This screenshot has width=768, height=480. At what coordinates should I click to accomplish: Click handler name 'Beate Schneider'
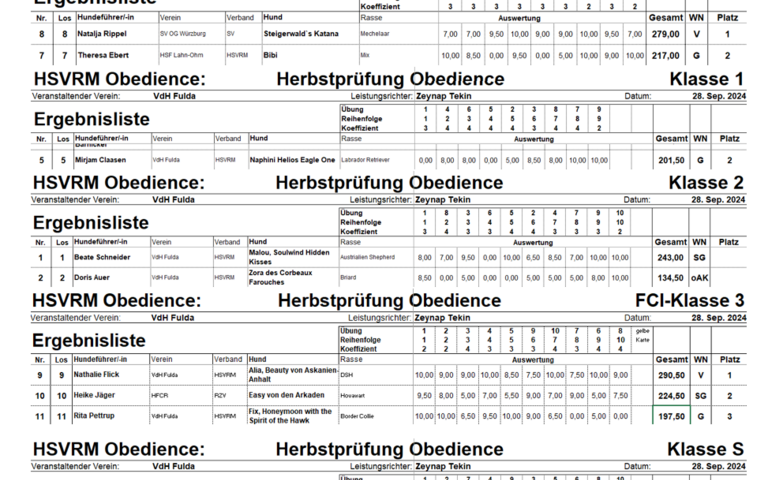click(102, 257)
